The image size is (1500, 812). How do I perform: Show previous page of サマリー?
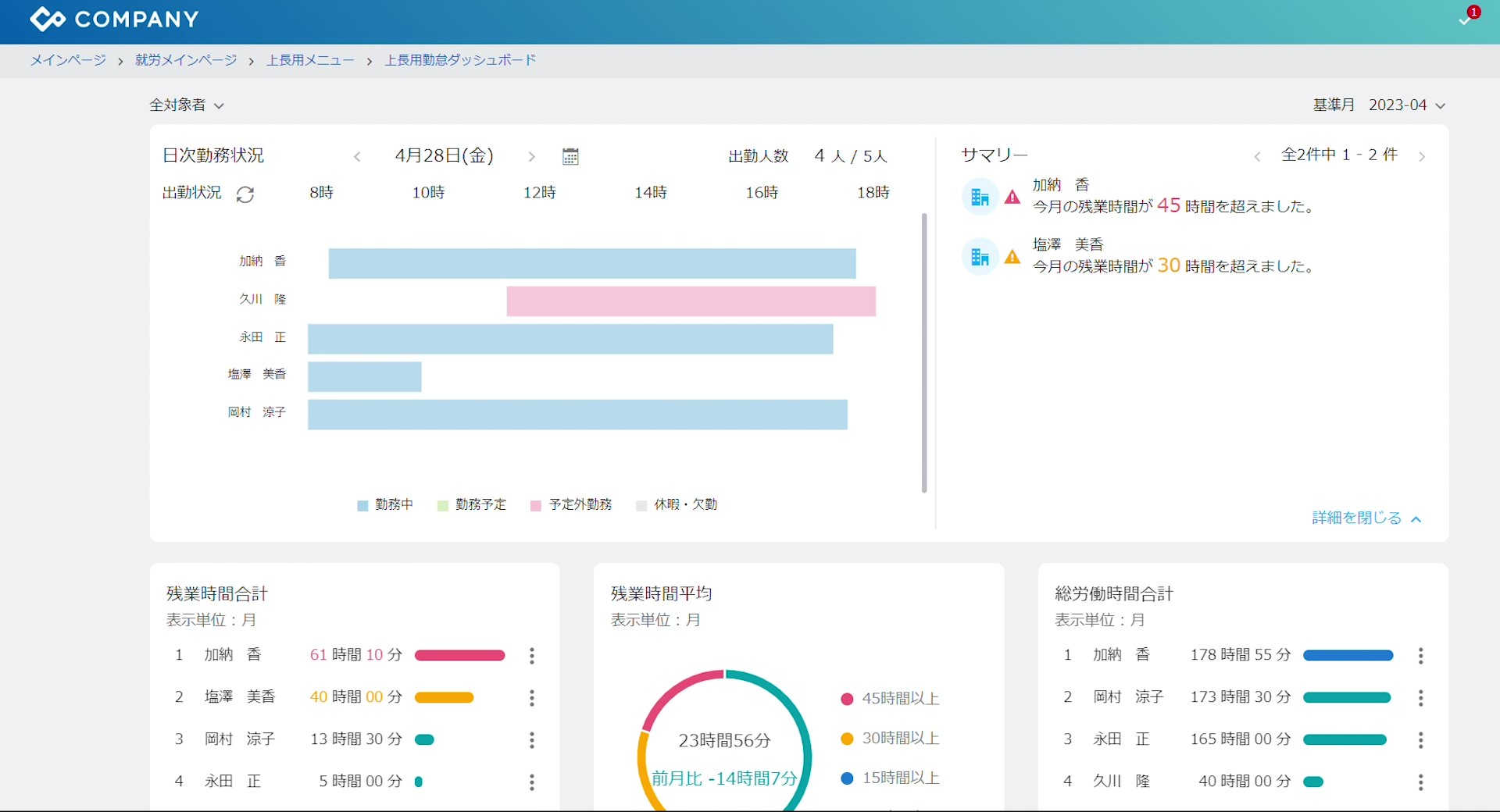[x=1257, y=156]
